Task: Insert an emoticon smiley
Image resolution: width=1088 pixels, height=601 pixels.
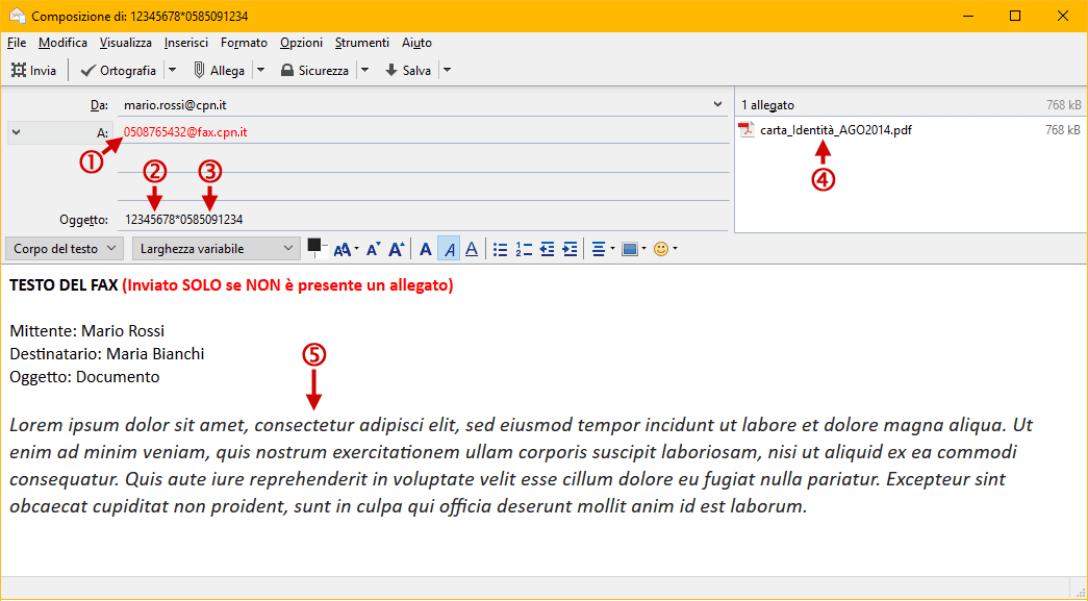Action: pyautogui.click(x=661, y=249)
